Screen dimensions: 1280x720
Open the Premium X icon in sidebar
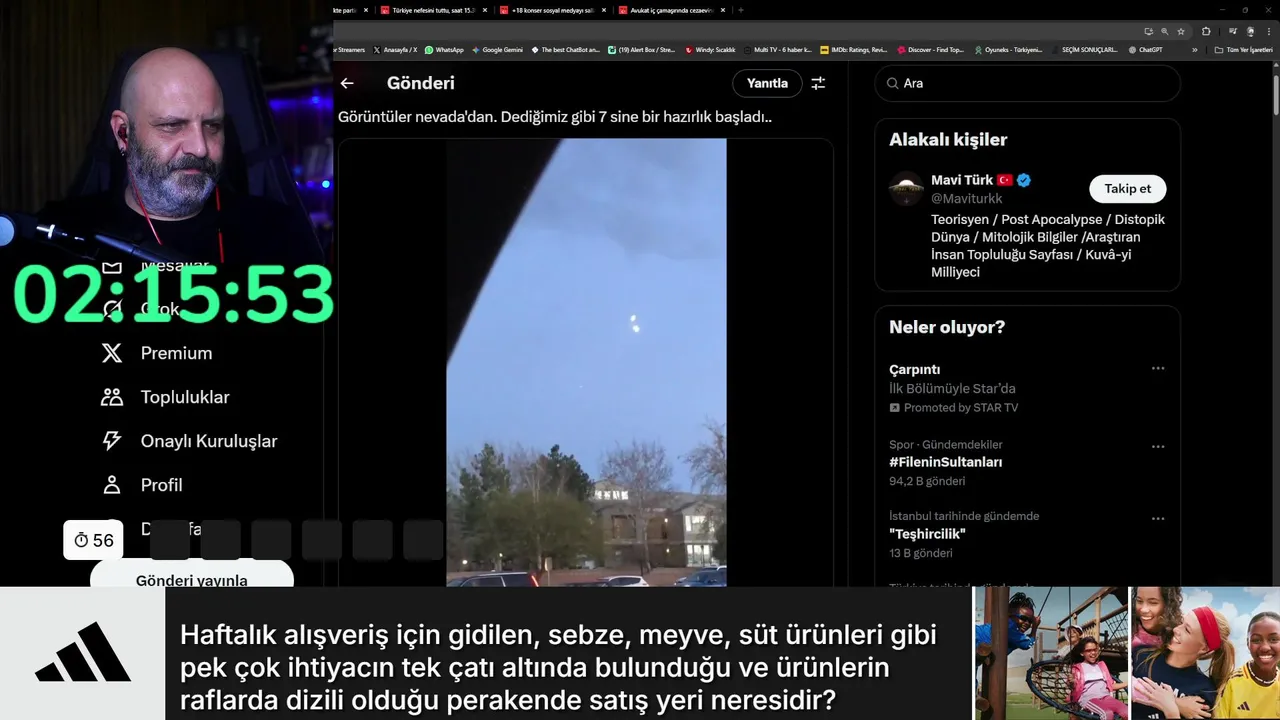point(112,353)
